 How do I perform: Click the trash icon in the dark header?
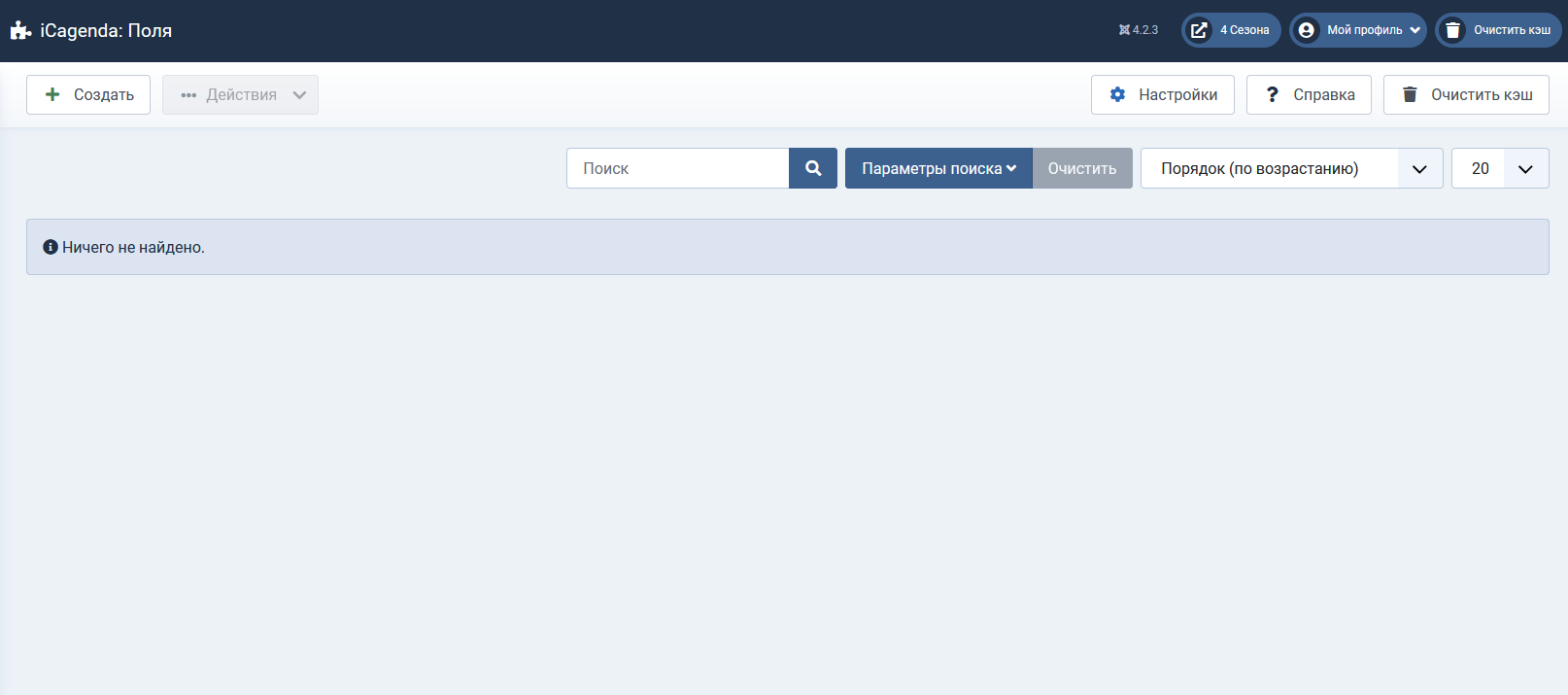coord(1452,30)
